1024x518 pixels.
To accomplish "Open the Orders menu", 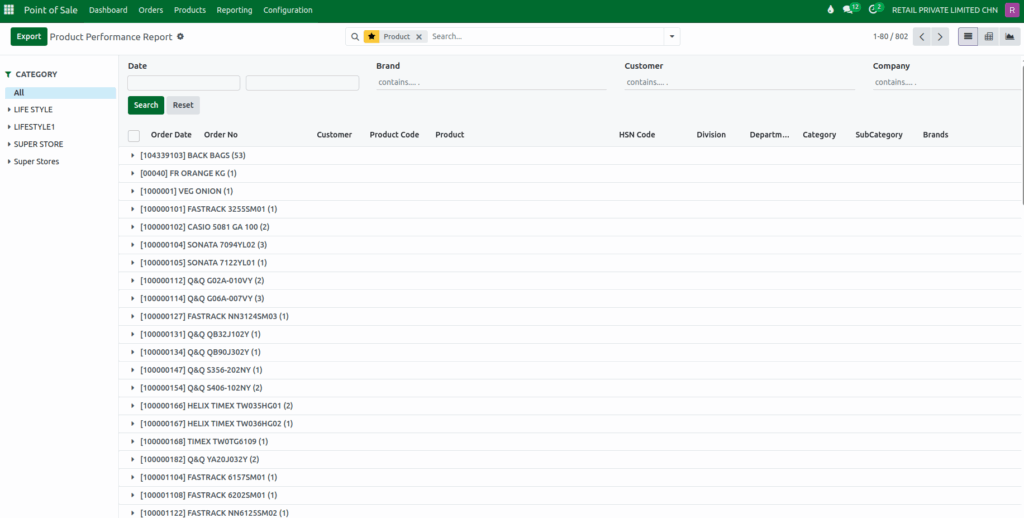I will 151,10.
